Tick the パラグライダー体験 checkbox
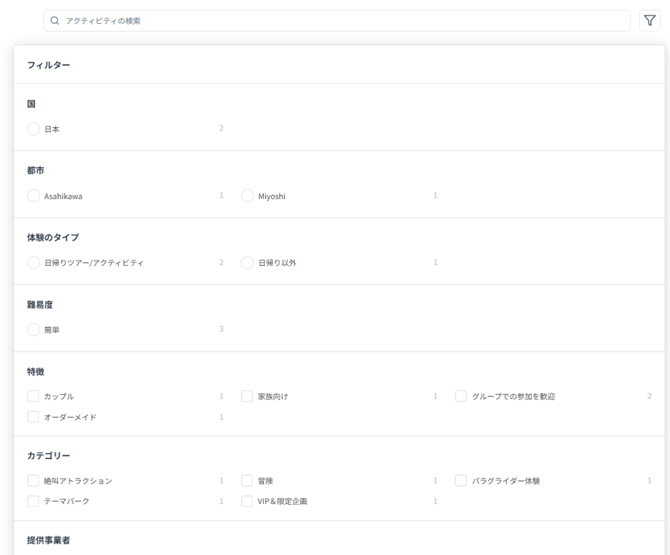670x555 pixels. pyautogui.click(x=461, y=481)
